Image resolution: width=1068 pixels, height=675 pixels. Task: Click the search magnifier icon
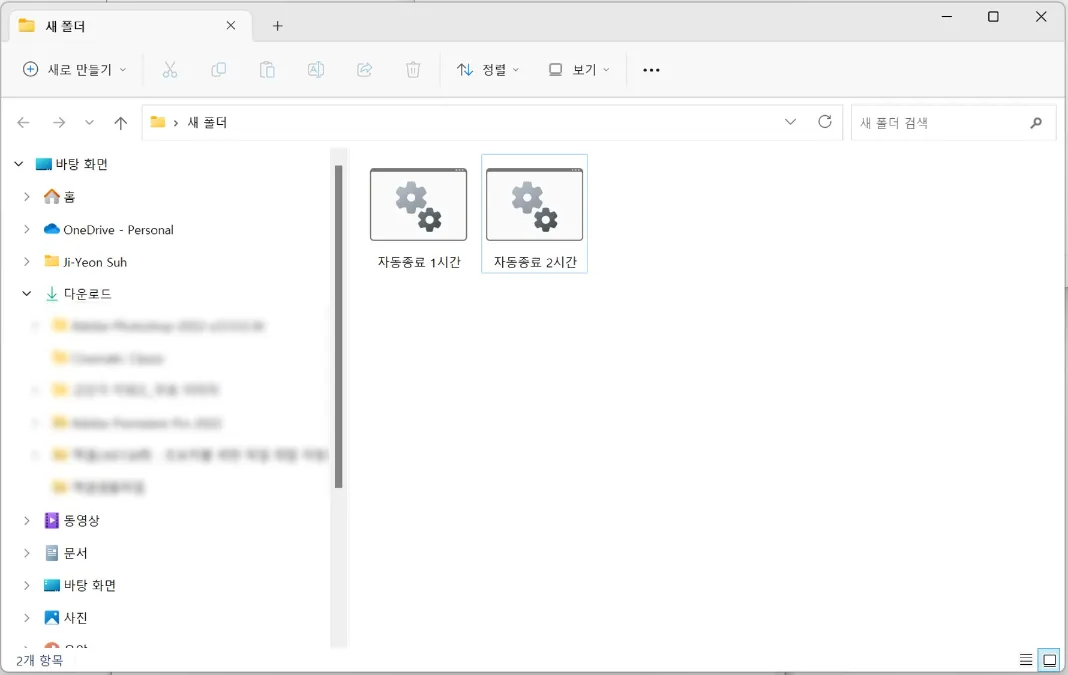tap(1036, 122)
